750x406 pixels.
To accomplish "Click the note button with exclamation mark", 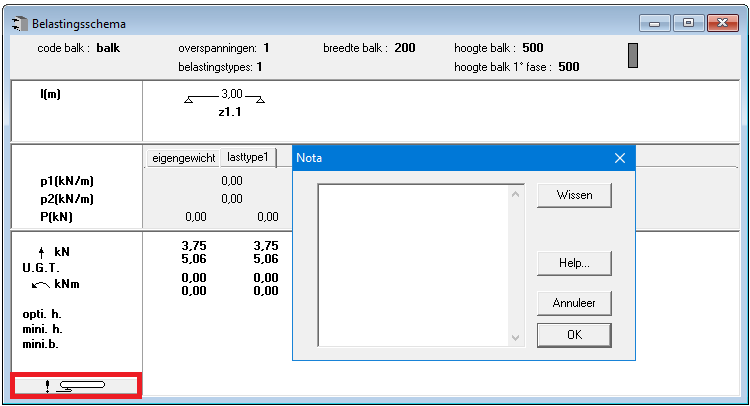I will point(76,385).
